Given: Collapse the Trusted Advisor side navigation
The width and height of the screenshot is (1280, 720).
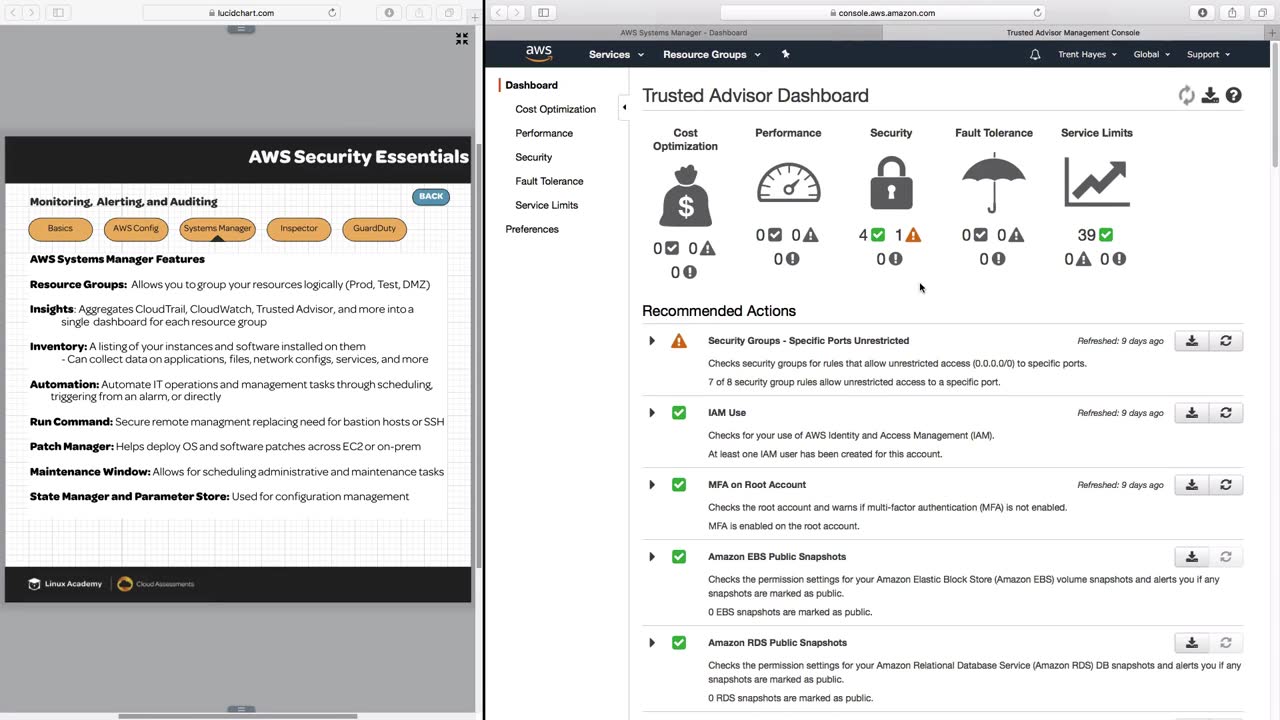Looking at the screenshot, I should (x=624, y=107).
